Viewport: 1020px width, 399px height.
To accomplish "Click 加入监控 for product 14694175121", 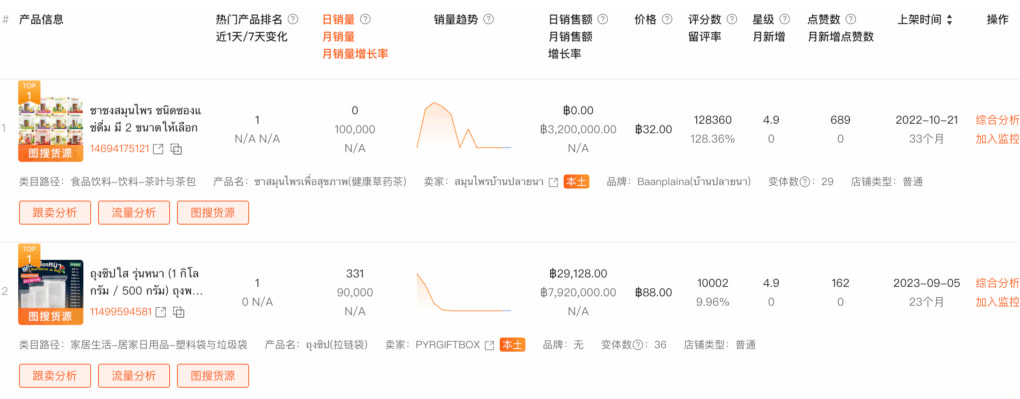I will (x=997, y=139).
